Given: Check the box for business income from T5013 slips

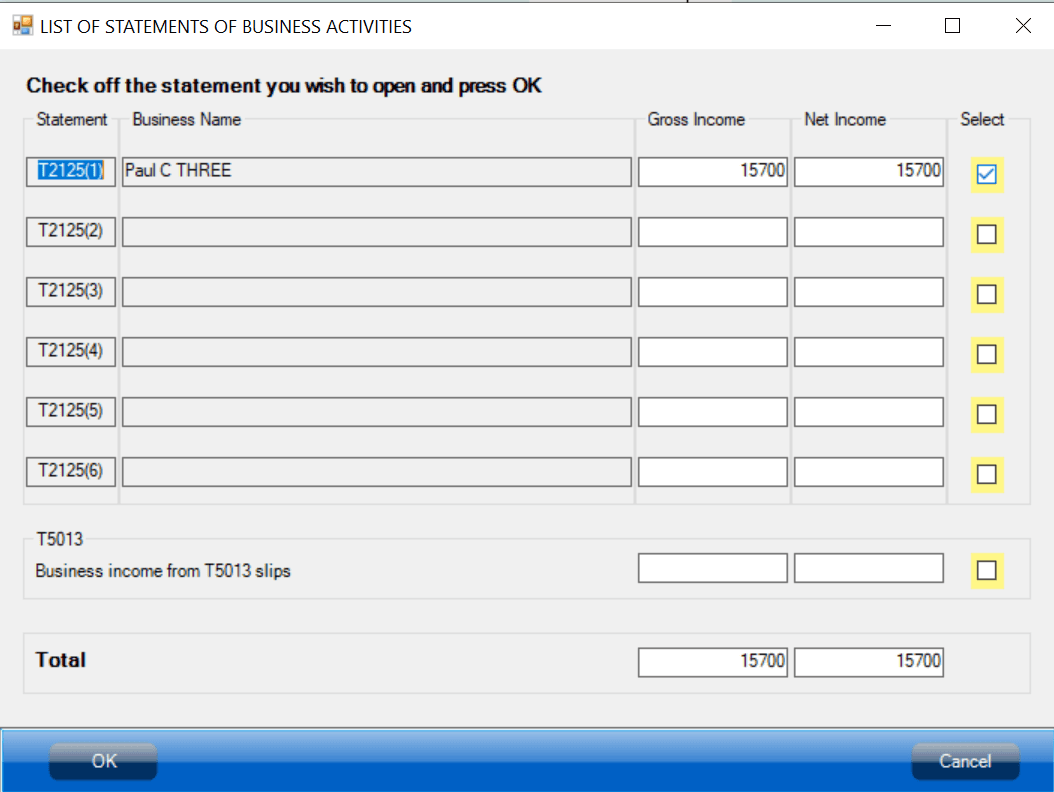Looking at the screenshot, I should click(x=986, y=568).
